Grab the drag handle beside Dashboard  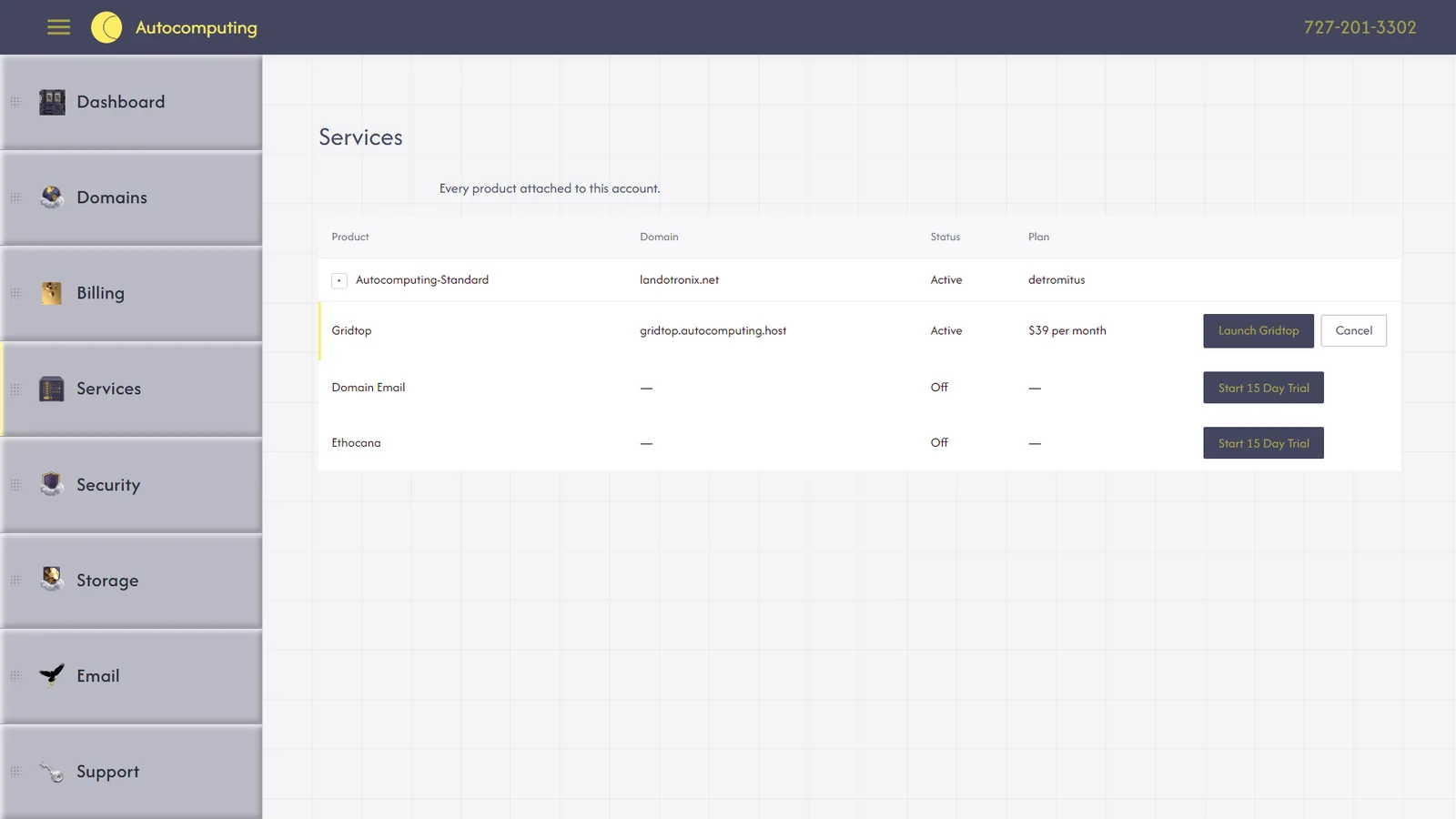point(15,102)
